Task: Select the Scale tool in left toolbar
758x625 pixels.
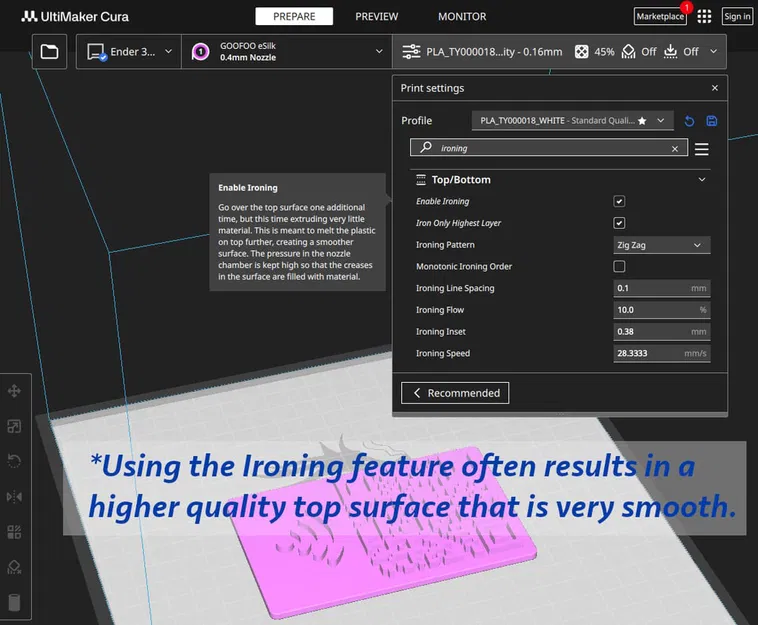Action: 14,426
